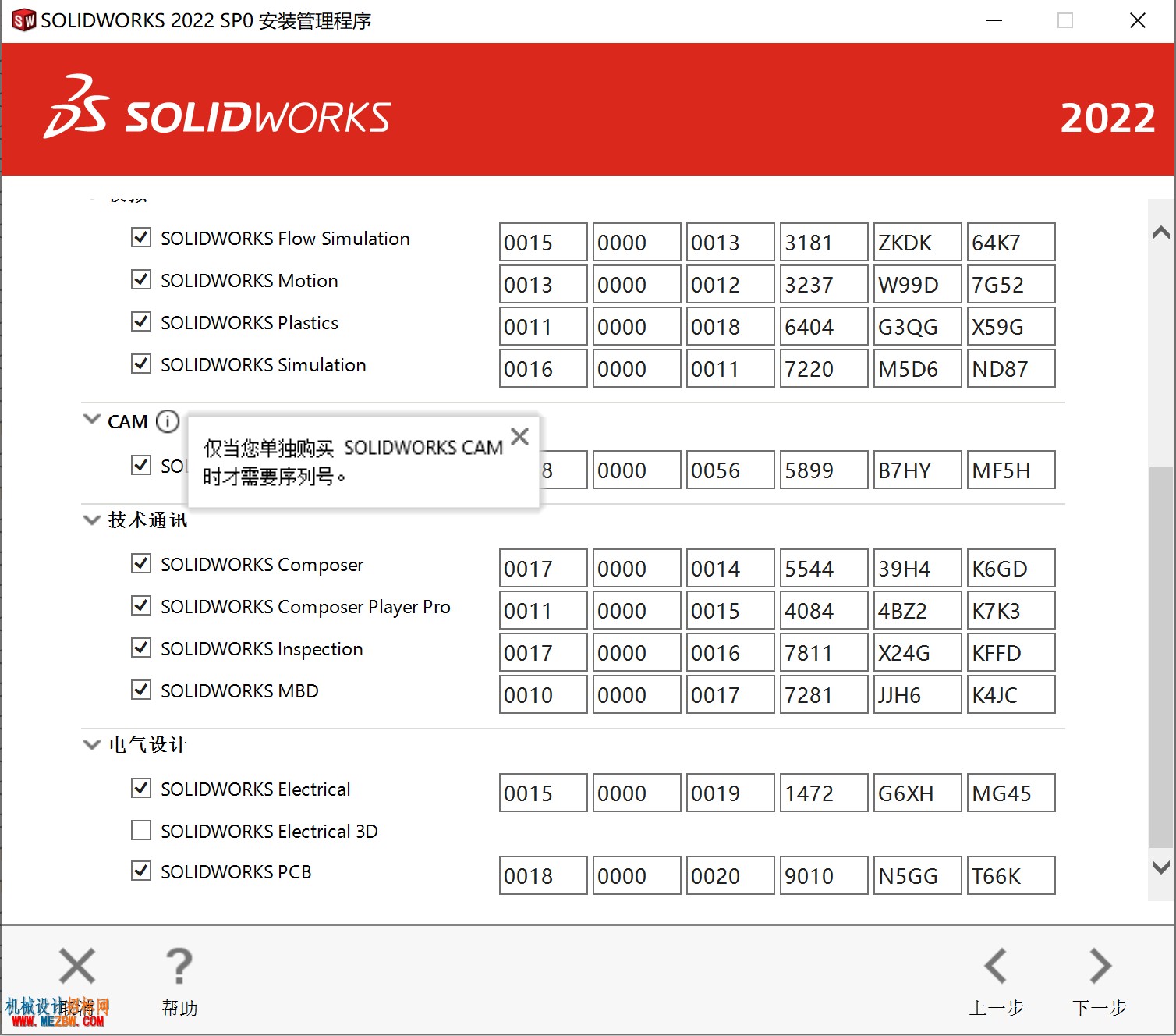
Task: Click the scrollbar up arrow
Action: (1161, 232)
